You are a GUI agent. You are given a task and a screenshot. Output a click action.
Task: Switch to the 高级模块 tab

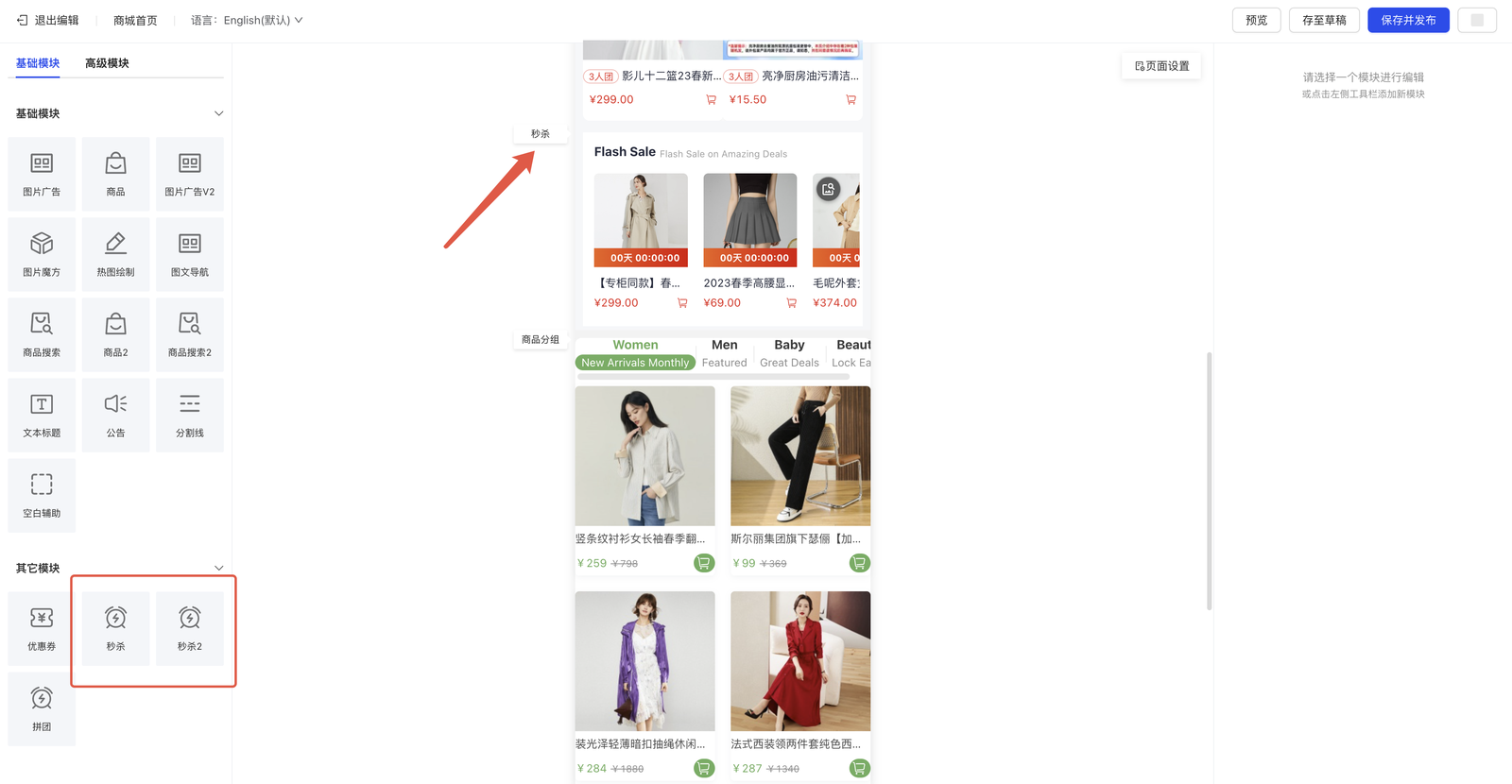[x=107, y=63]
